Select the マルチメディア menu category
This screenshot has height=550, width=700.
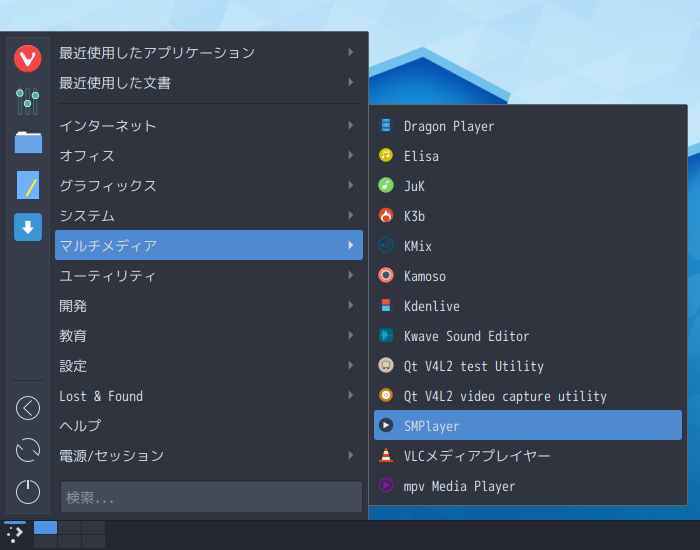(209, 245)
